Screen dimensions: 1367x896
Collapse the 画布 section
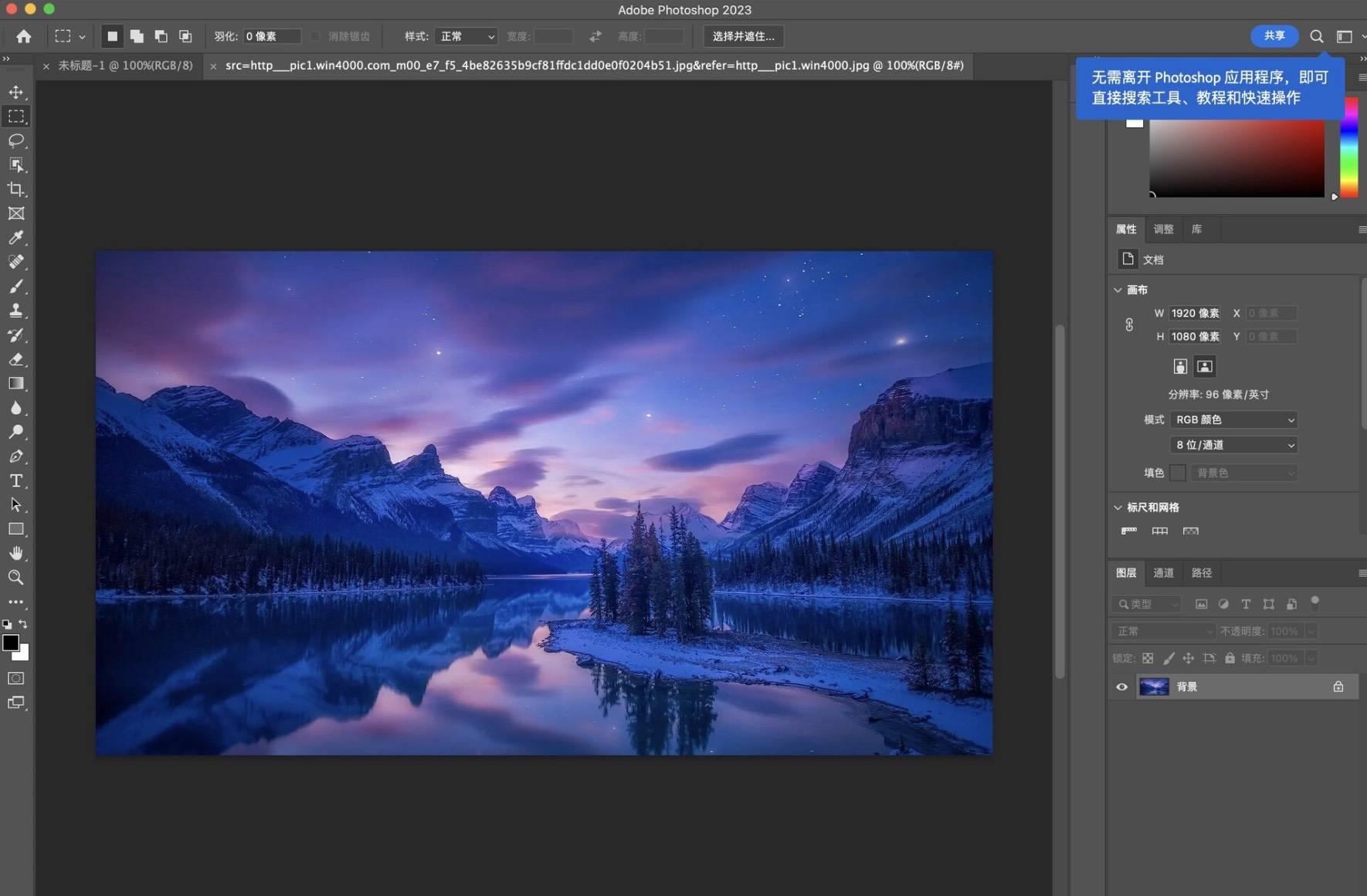[1118, 290]
